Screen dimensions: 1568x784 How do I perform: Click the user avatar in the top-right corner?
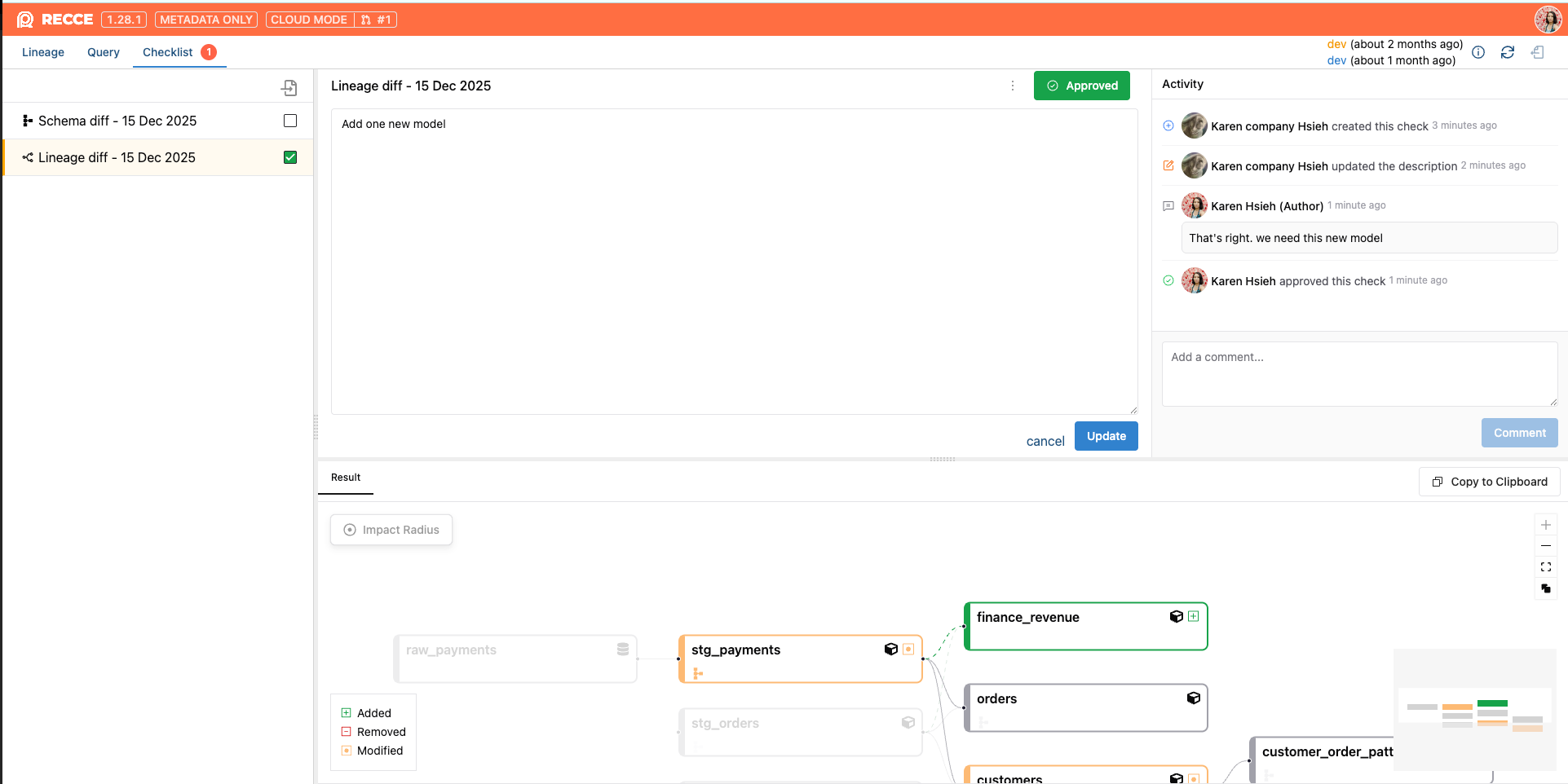coord(1547,19)
